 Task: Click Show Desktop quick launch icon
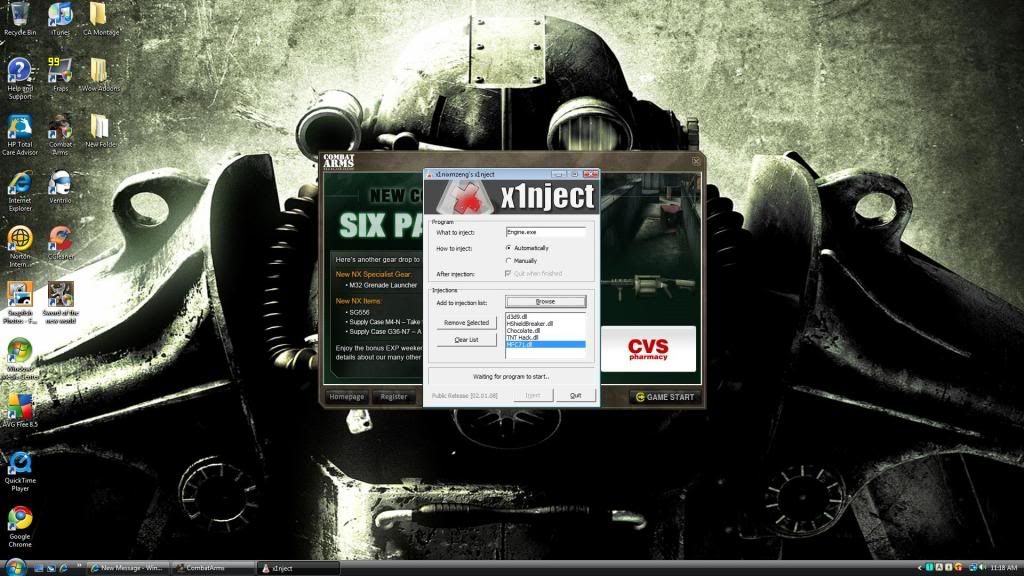tap(39, 568)
